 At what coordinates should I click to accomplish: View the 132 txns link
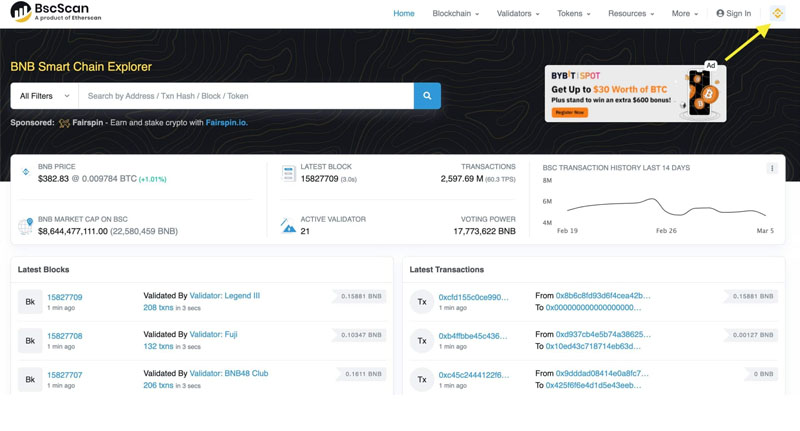158,346
